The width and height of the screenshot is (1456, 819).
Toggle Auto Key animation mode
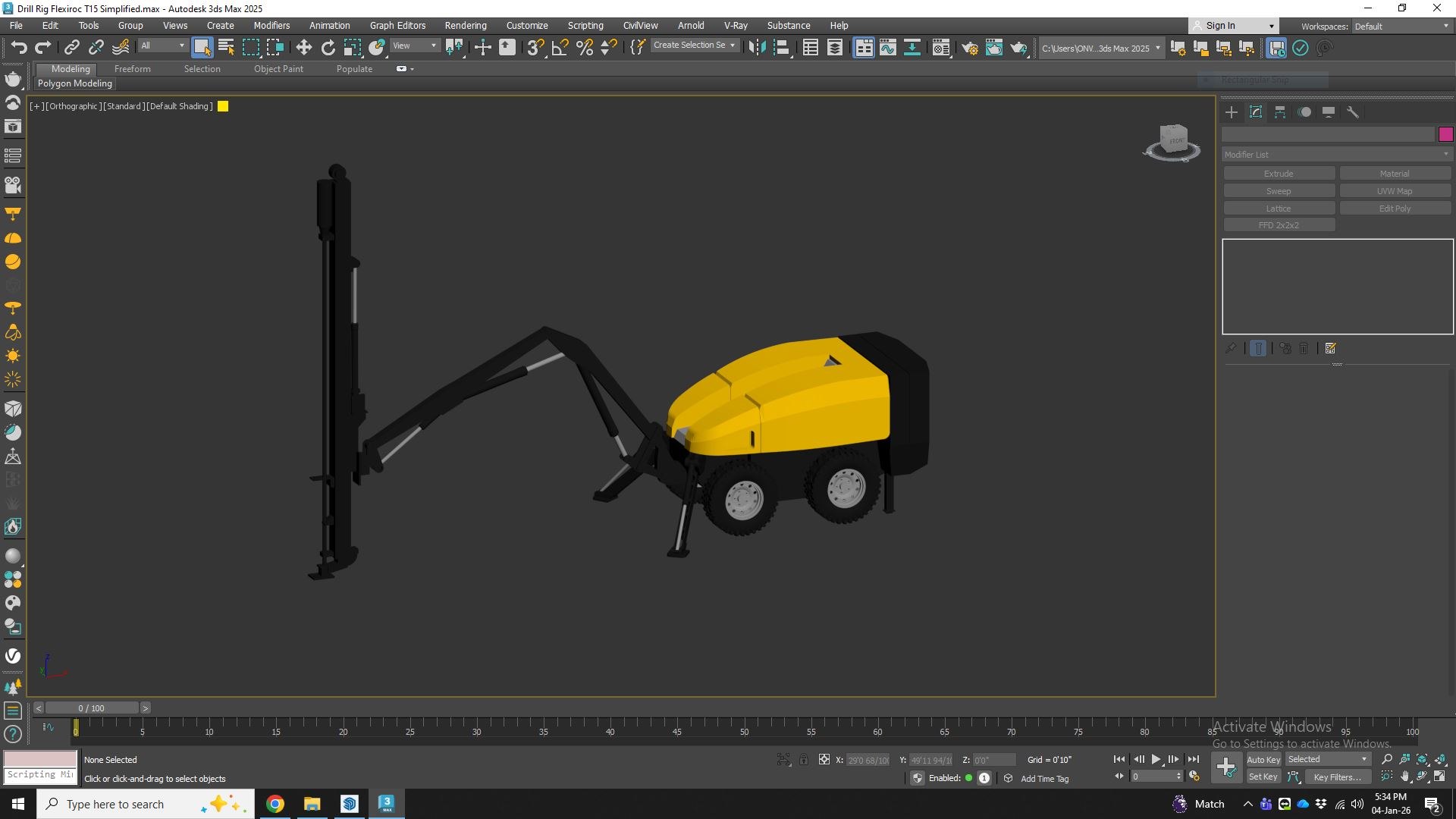(1263, 760)
